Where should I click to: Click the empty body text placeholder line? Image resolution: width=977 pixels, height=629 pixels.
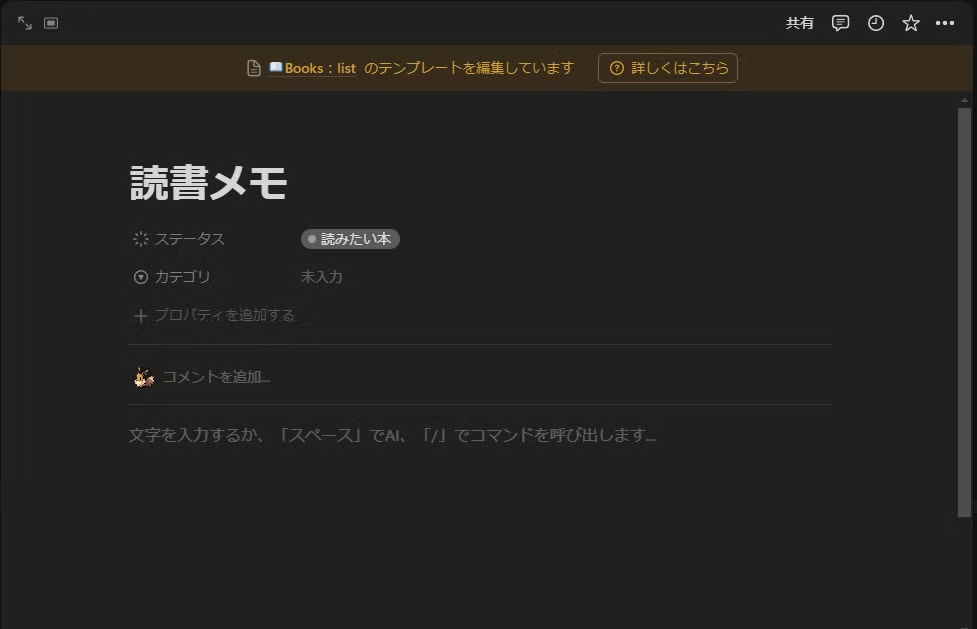point(393,435)
